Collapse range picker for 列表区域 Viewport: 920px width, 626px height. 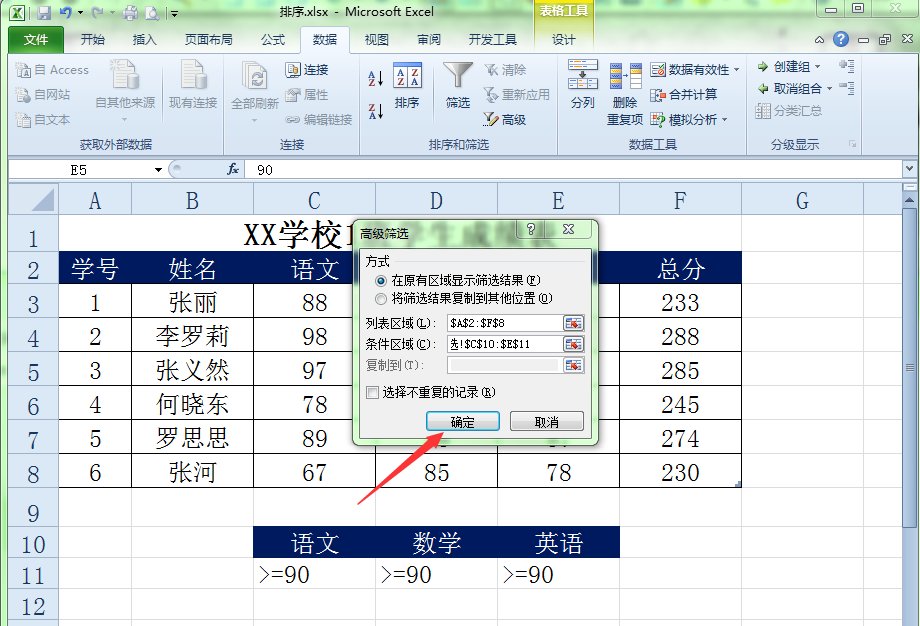pos(573,323)
